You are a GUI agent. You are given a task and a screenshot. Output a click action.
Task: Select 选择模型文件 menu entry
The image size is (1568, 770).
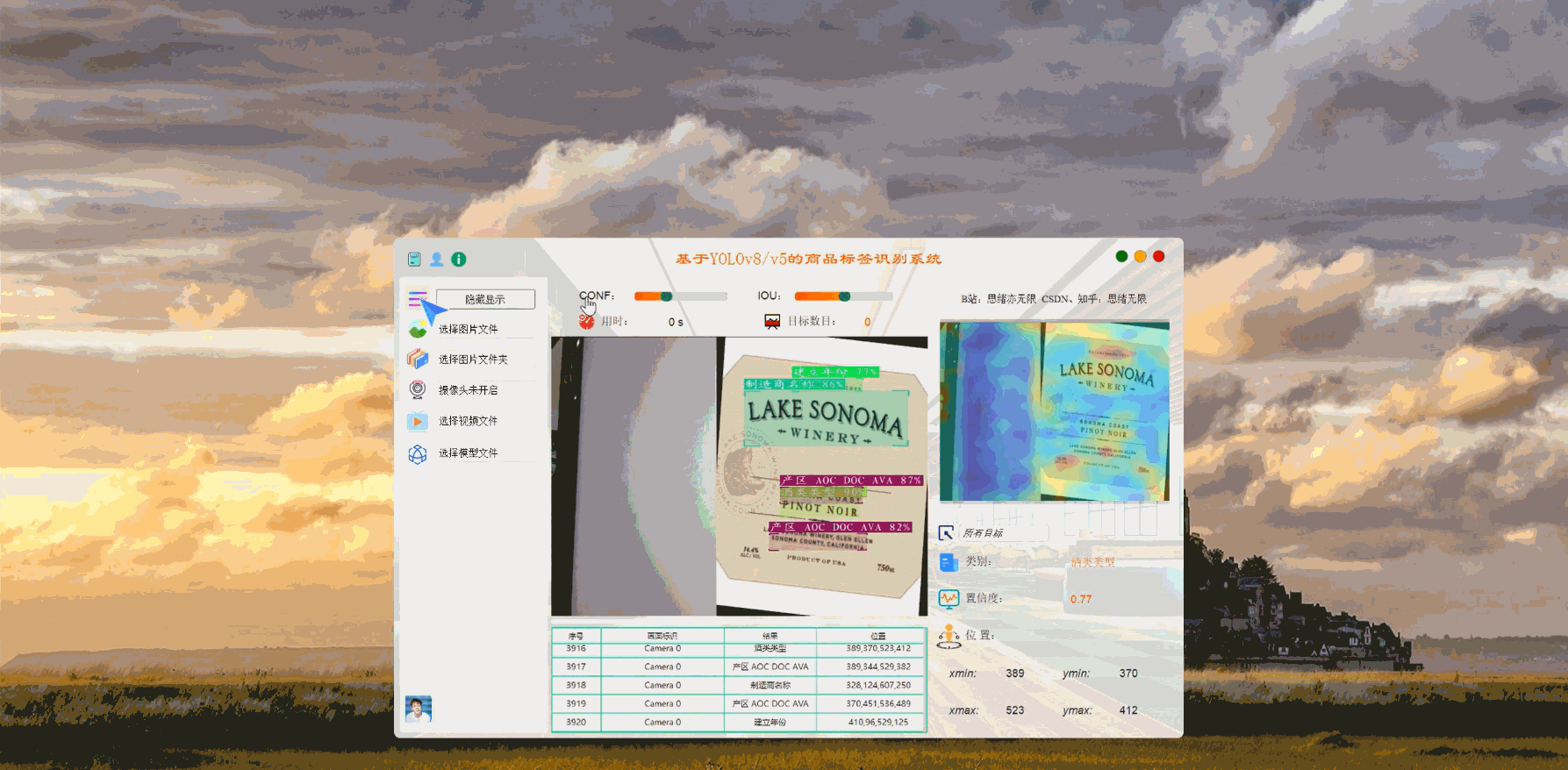468,453
